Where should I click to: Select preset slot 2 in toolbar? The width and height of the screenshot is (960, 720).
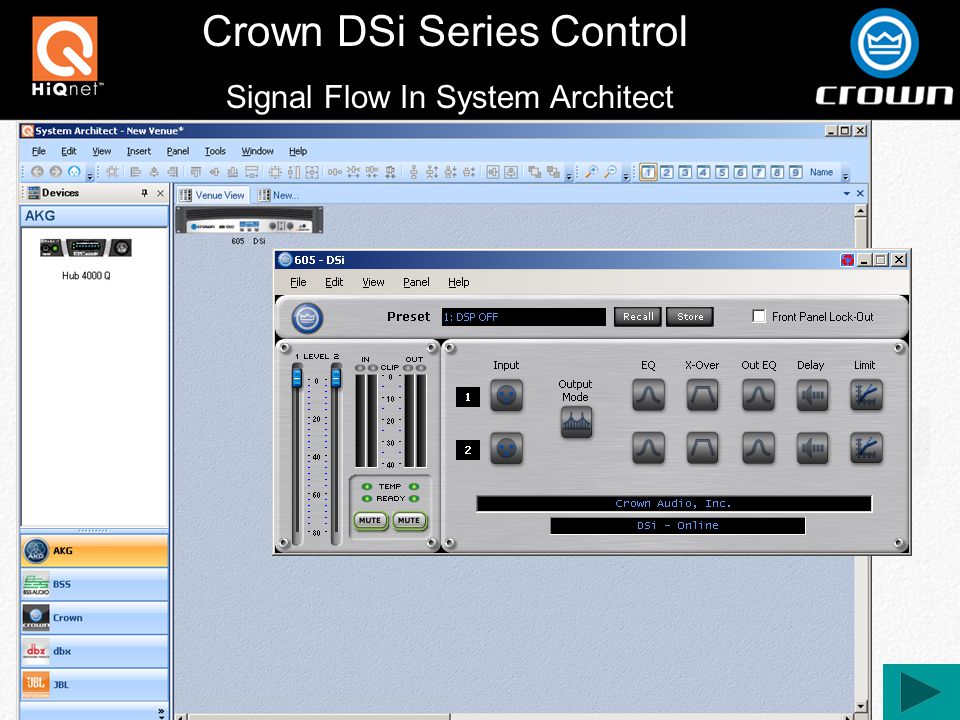point(667,172)
